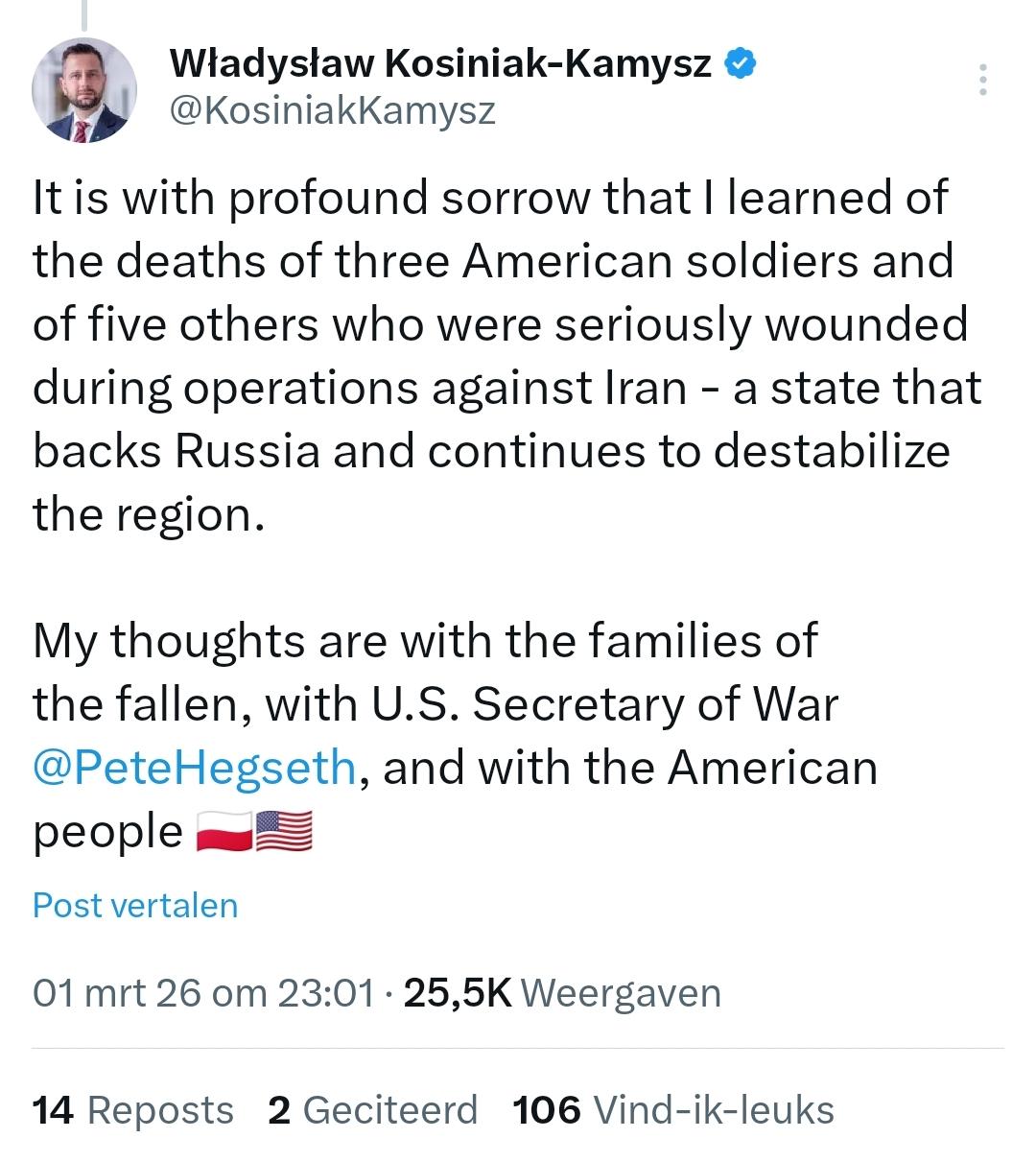Select Post vertalen to translate the post
This screenshot has width=1036, height=1162.
pos(135,905)
